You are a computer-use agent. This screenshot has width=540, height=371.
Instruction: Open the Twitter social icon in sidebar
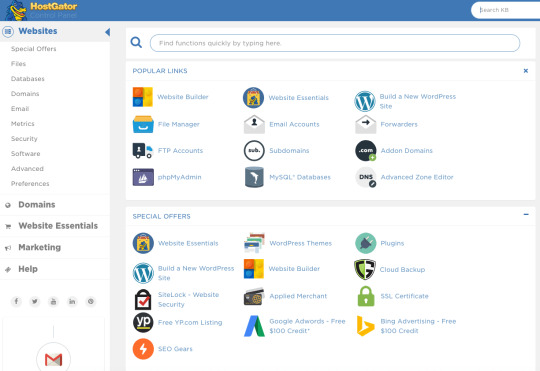[35, 301]
